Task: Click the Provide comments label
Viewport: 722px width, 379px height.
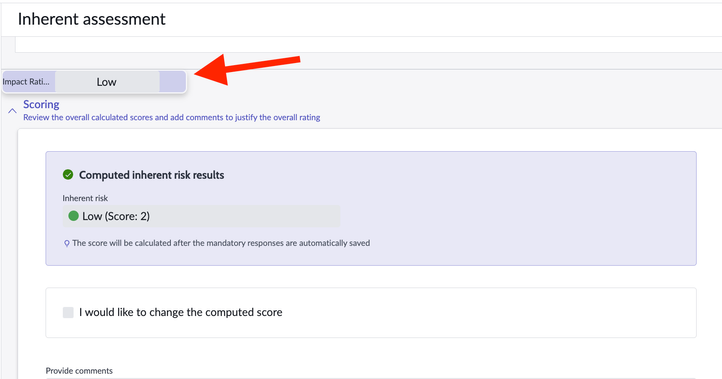Action: point(79,371)
